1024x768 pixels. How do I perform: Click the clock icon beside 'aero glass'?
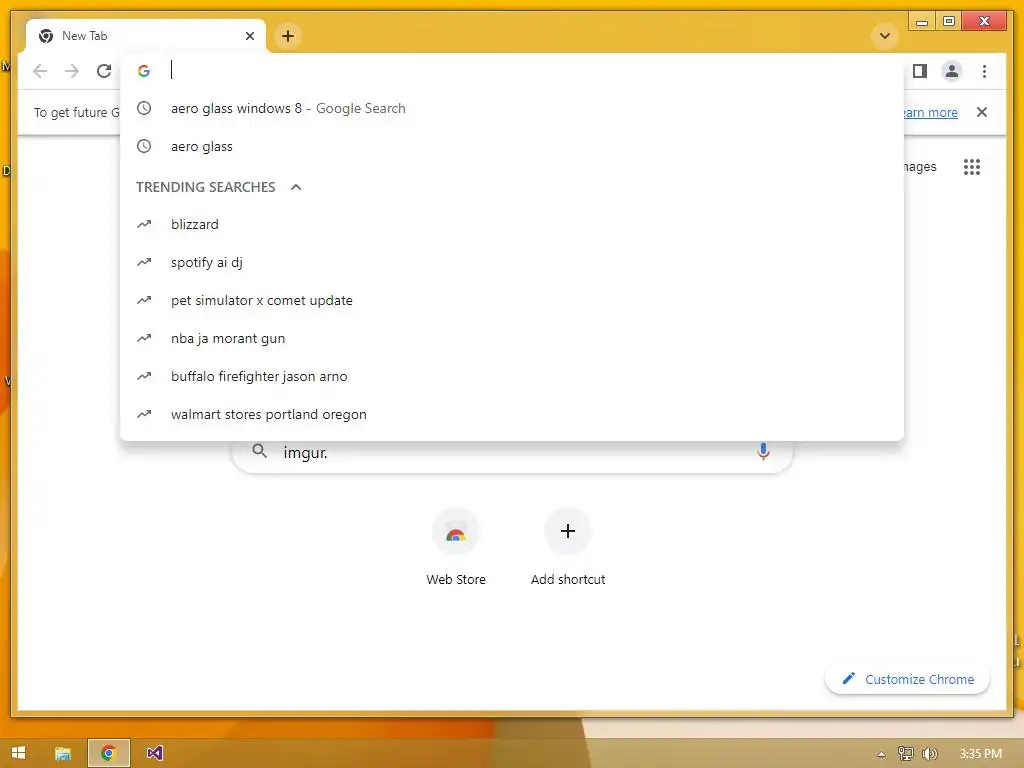coord(144,146)
